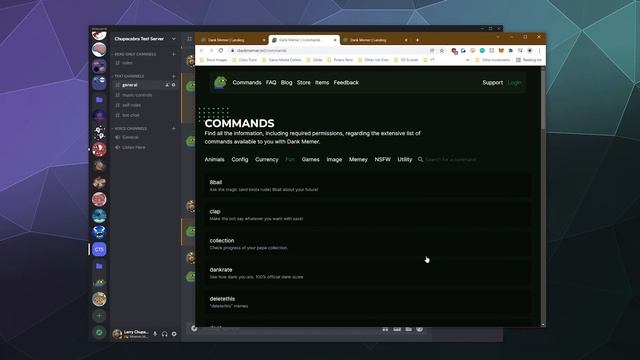Open the Feedback link in navbar
Image resolution: width=640 pixels, height=360 pixels.
(x=346, y=82)
